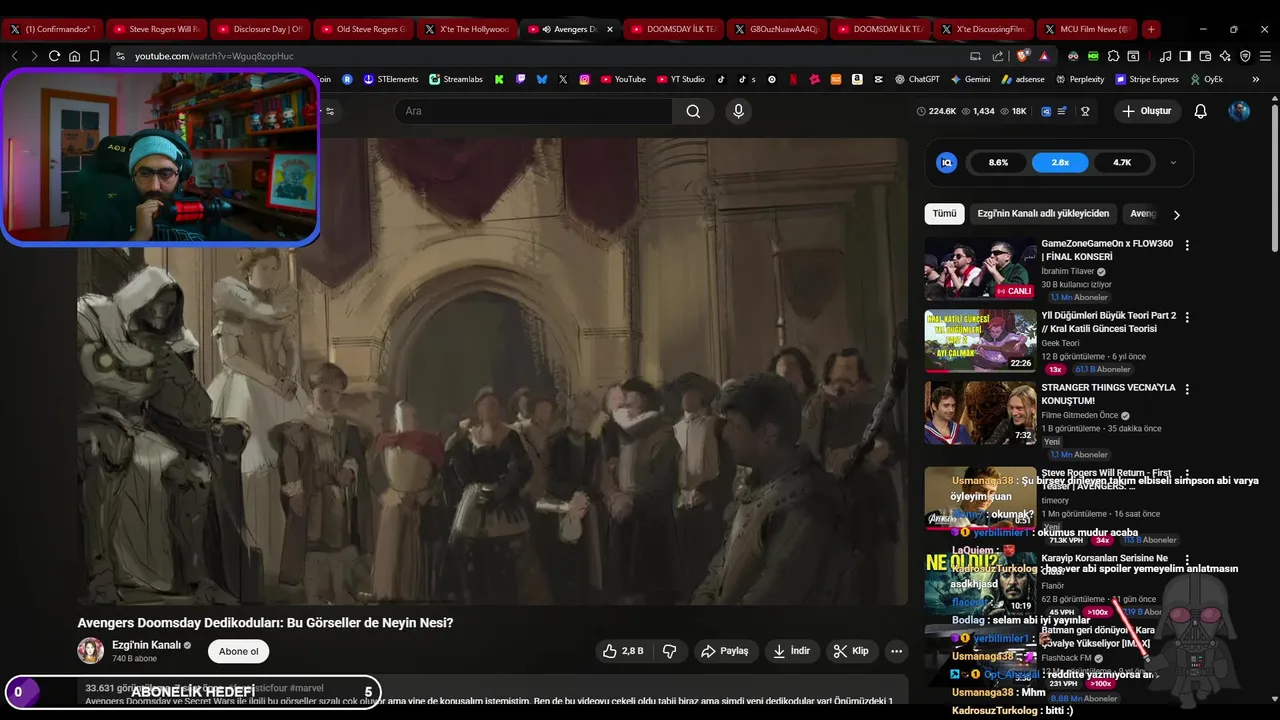
Task: Switch to X'te The Hollywood tab
Action: [467, 29]
